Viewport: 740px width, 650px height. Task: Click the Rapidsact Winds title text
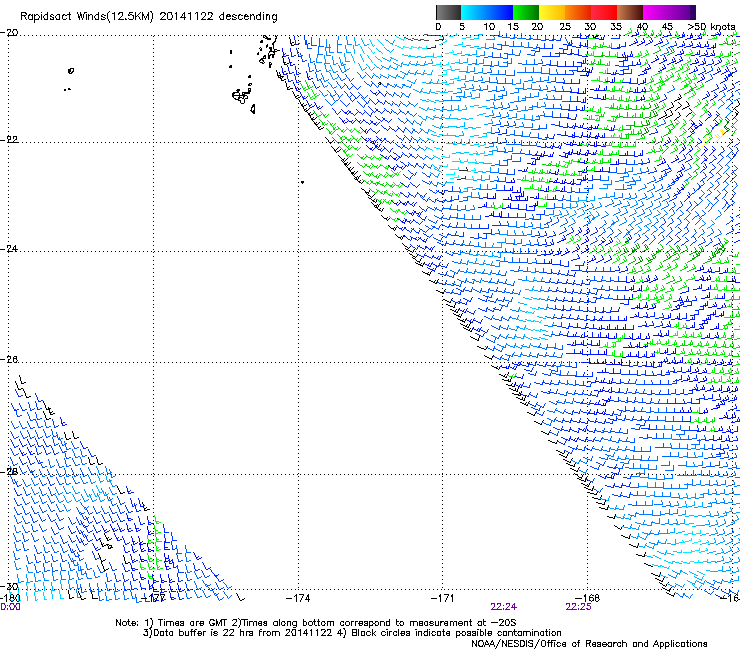click(x=149, y=17)
